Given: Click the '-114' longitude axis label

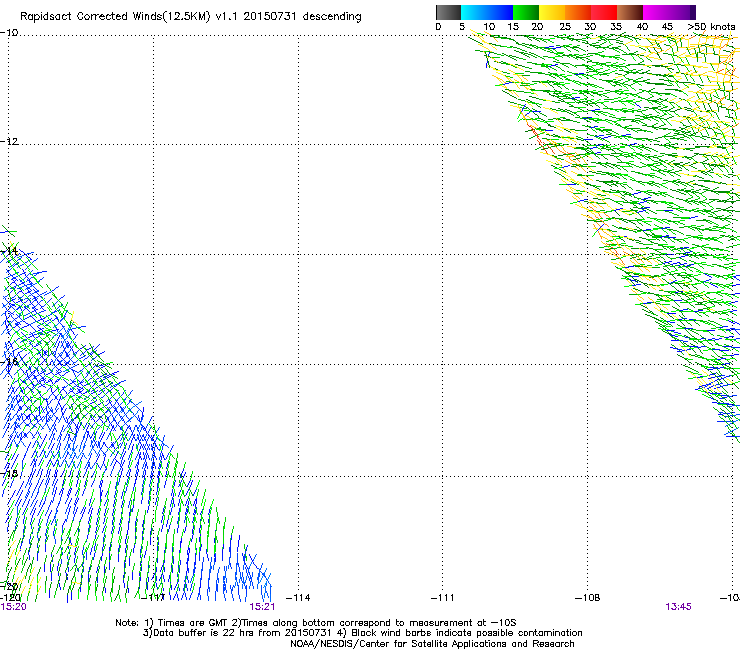Looking at the screenshot, I should pos(298,598).
